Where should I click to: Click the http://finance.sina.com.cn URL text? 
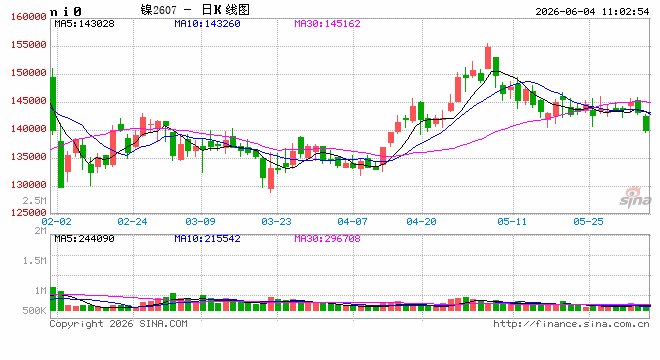[x=571, y=324]
